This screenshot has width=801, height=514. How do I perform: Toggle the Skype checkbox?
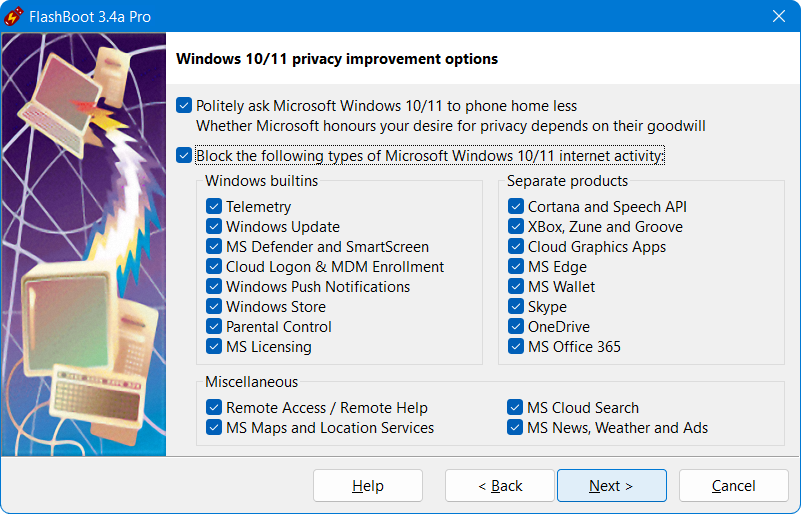pos(516,307)
